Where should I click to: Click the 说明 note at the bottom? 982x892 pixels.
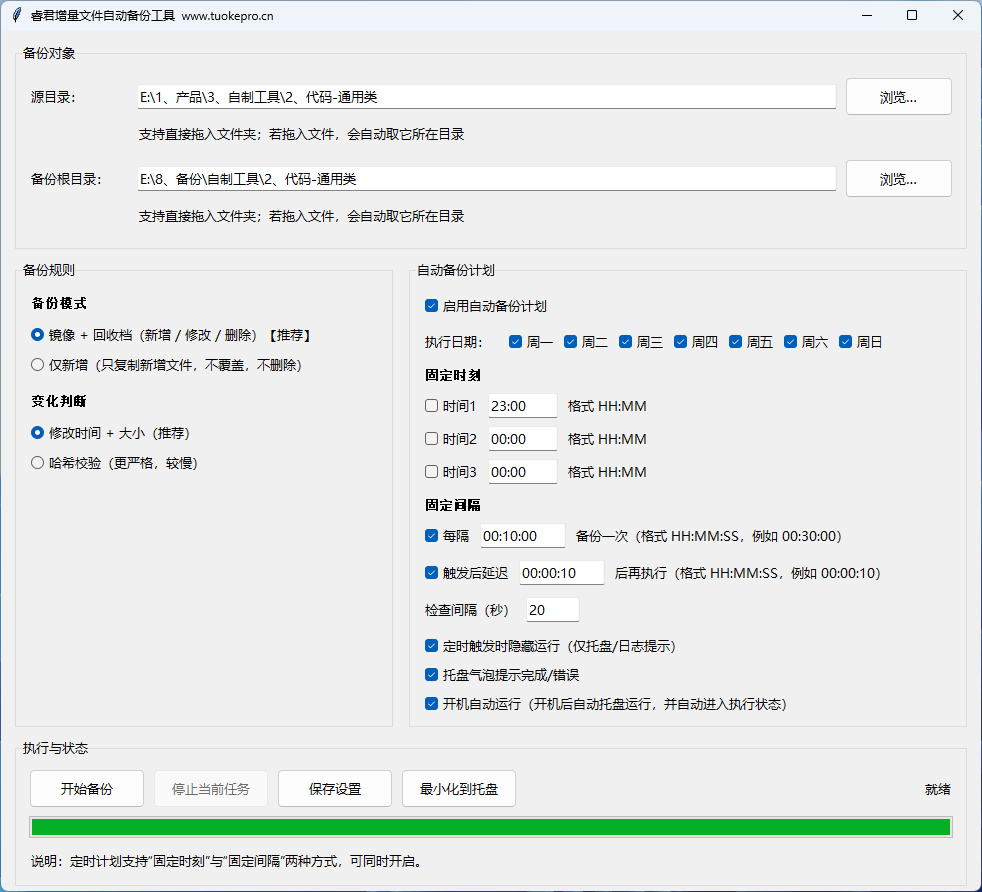(229, 861)
